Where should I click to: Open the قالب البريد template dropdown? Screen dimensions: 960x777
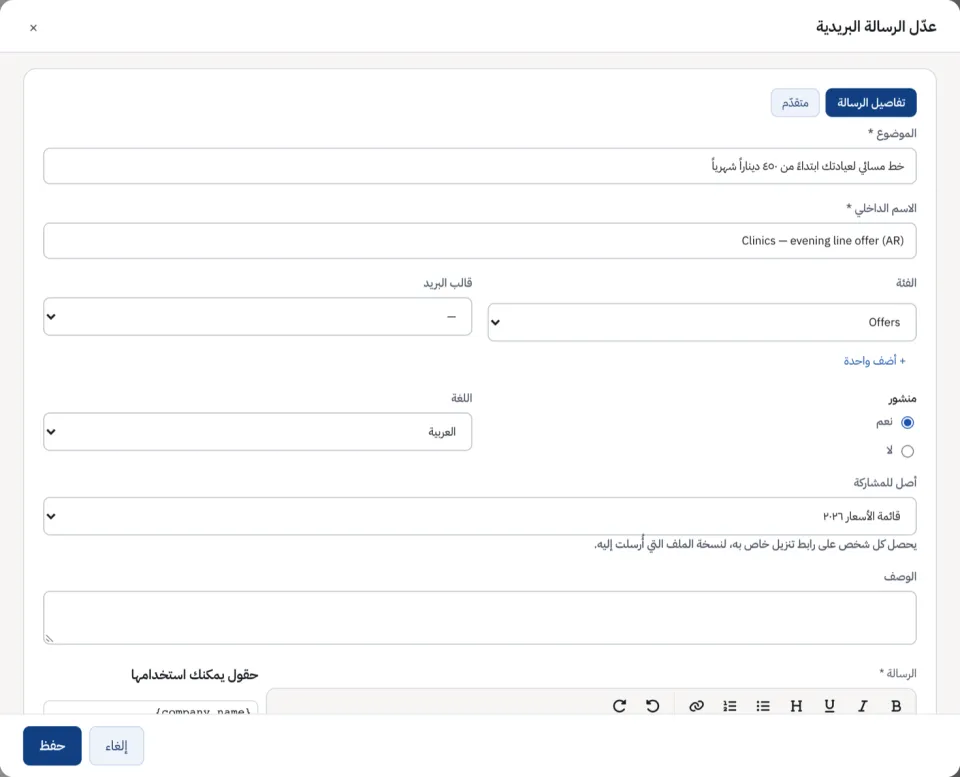258,317
